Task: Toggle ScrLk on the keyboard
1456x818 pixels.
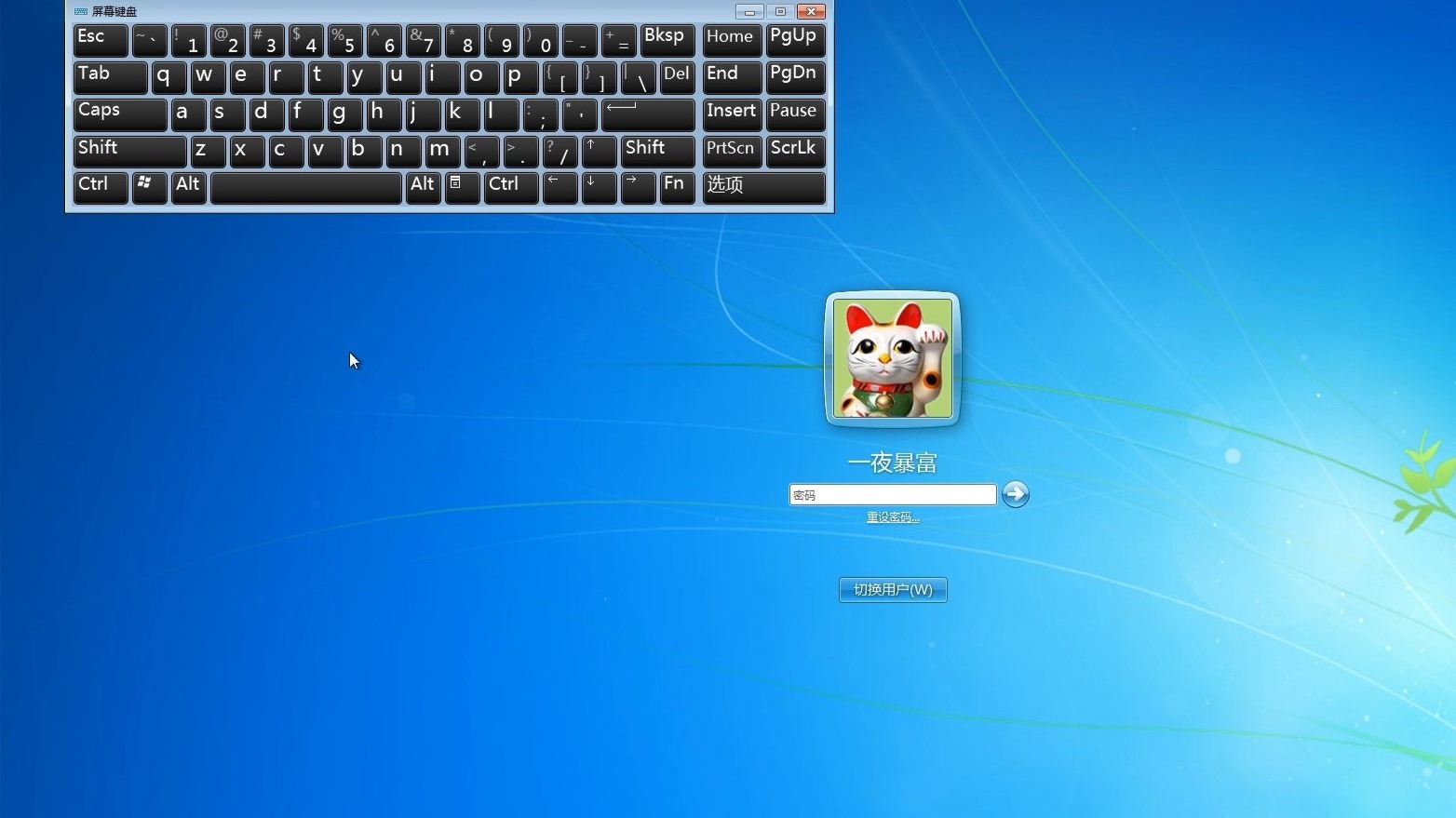Action: pos(794,149)
